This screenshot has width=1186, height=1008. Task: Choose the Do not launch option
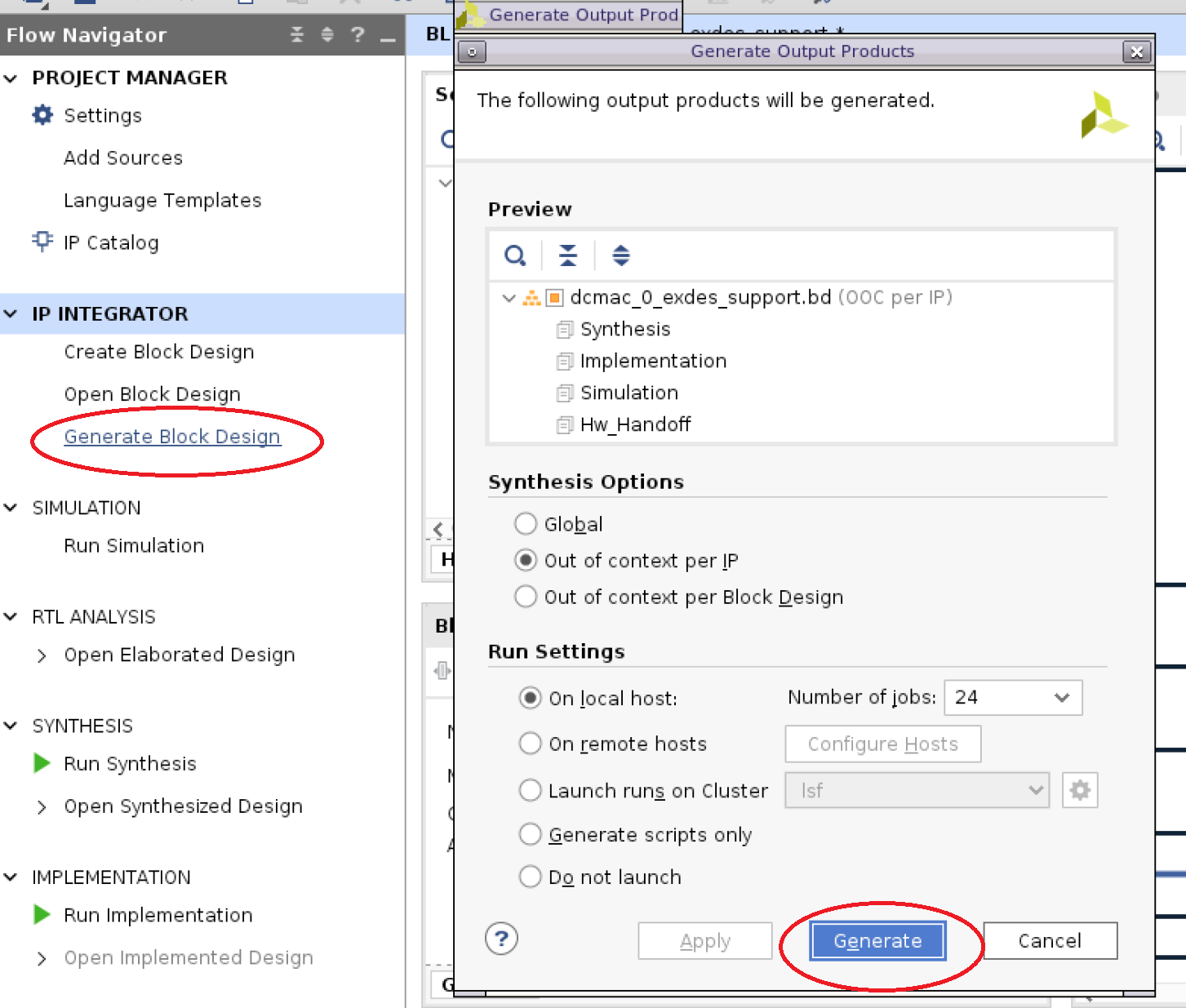(530, 877)
